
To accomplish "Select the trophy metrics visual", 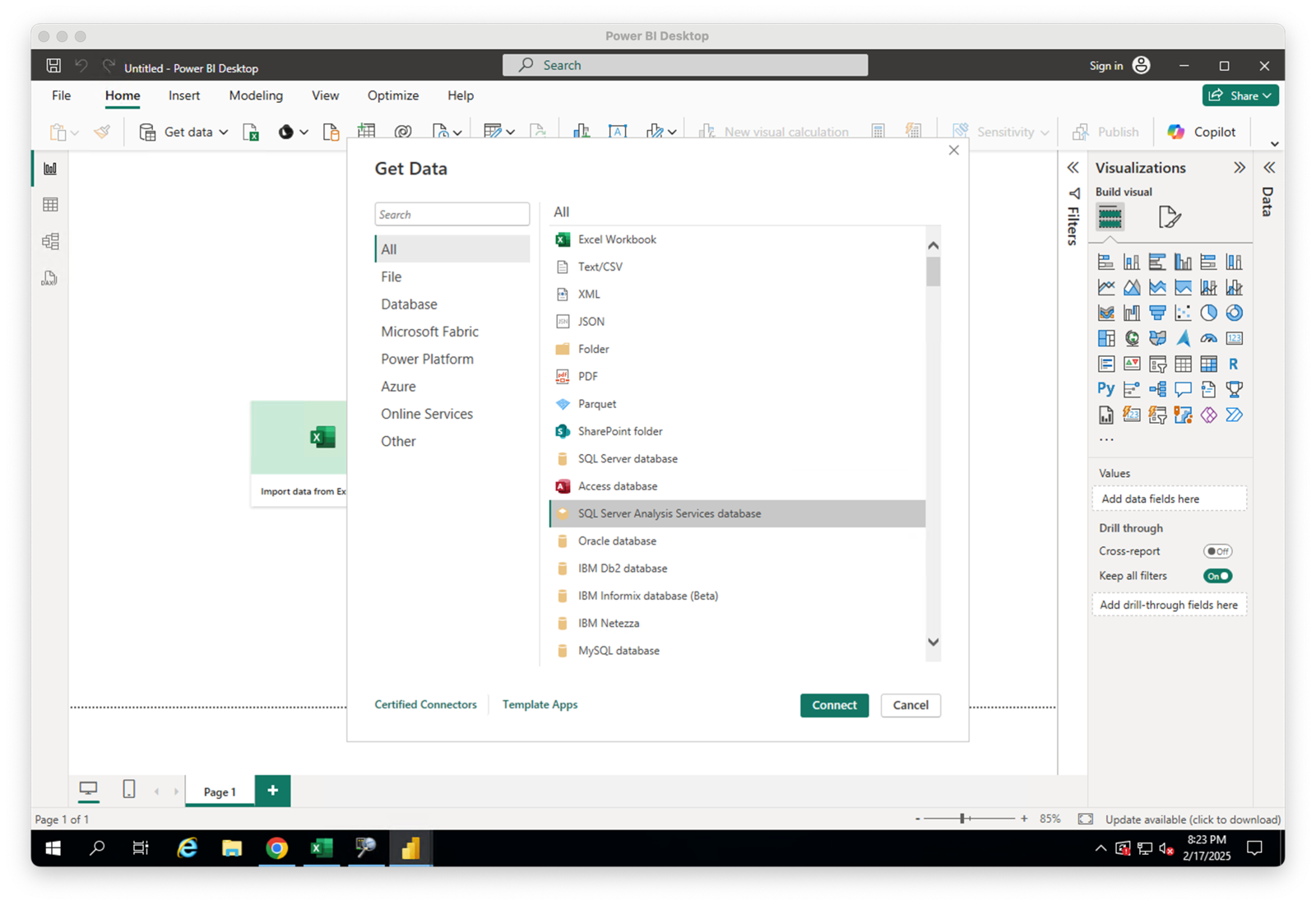I will tap(1234, 389).
